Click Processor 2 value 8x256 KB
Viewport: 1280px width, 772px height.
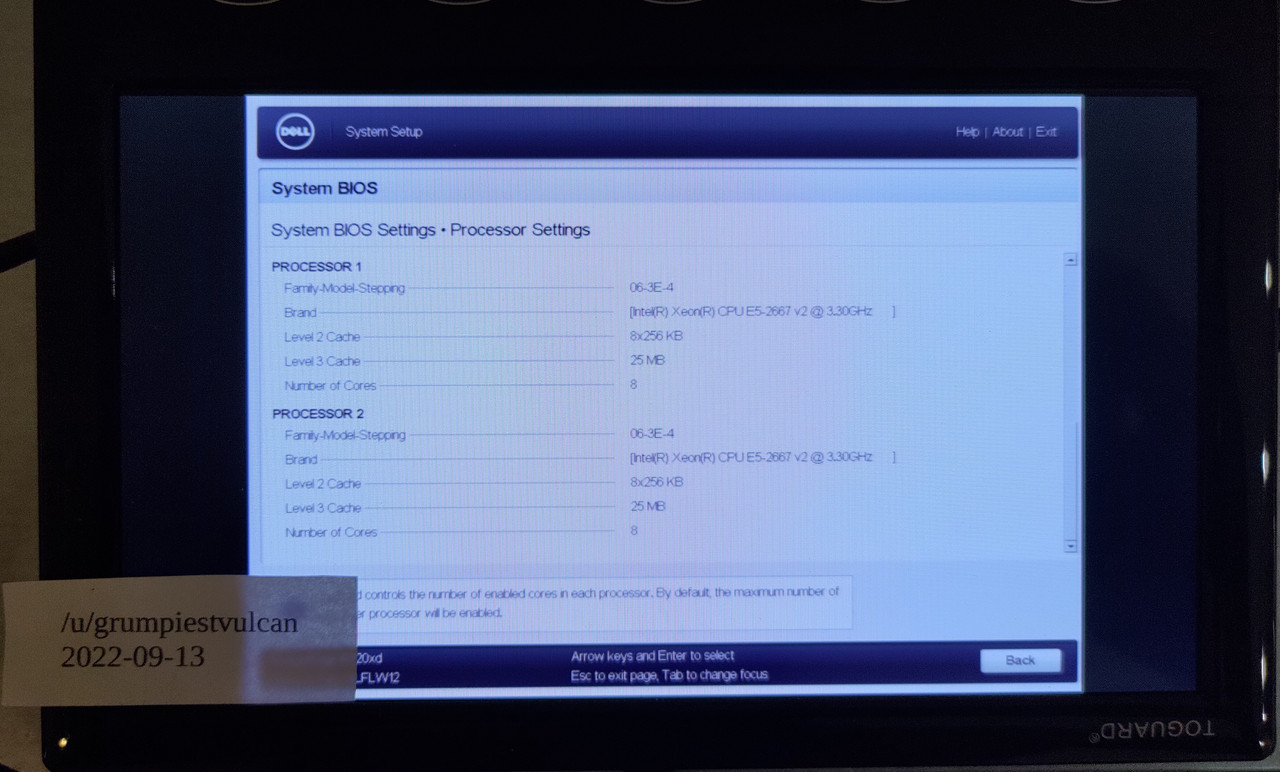coord(657,482)
